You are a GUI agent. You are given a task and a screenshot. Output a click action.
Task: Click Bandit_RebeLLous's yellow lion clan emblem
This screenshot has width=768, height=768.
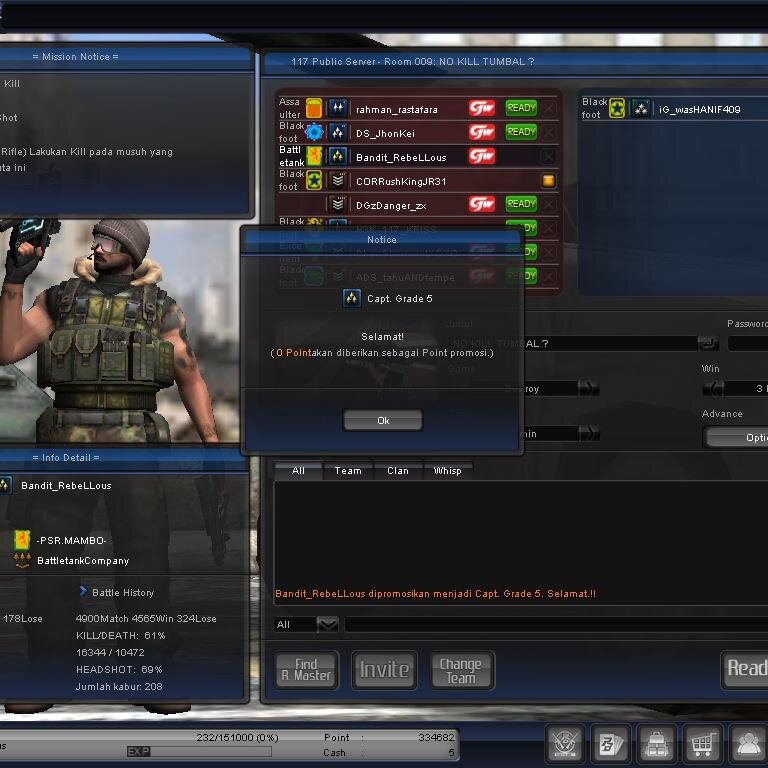pos(314,156)
